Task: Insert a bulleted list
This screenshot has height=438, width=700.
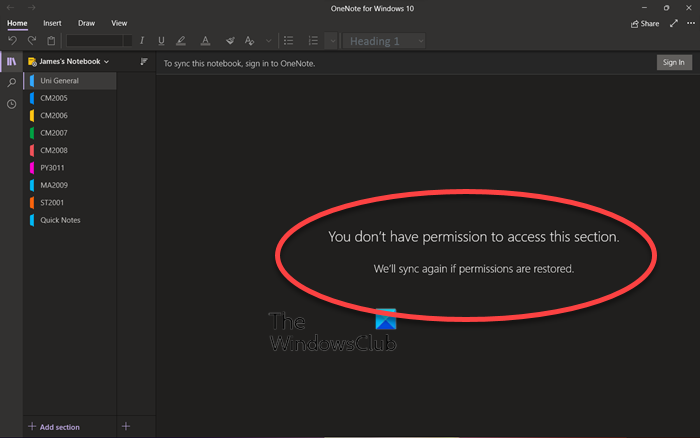Action: point(289,41)
